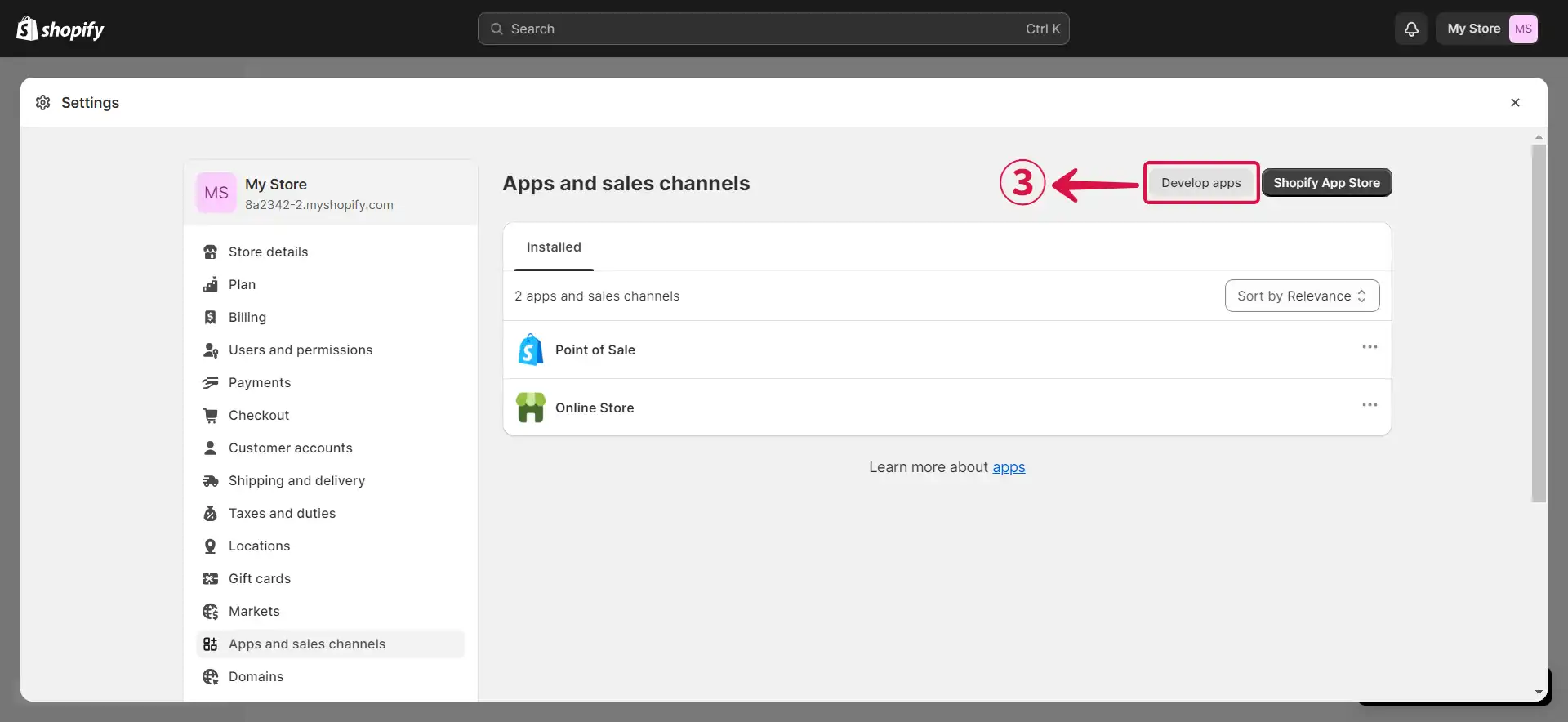This screenshot has width=1568, height=722.
Task: Click the Online Store app icon
Action: pos(531,408)
